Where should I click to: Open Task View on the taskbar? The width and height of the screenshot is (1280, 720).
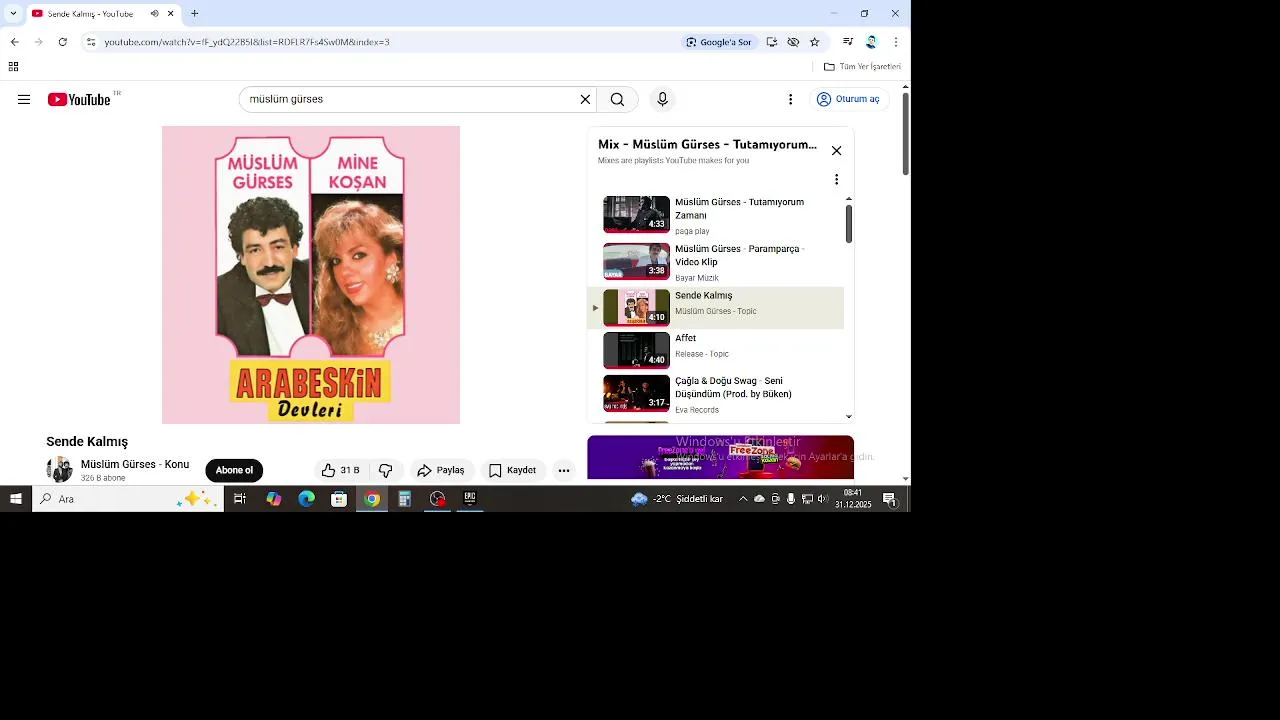[240, 499]
